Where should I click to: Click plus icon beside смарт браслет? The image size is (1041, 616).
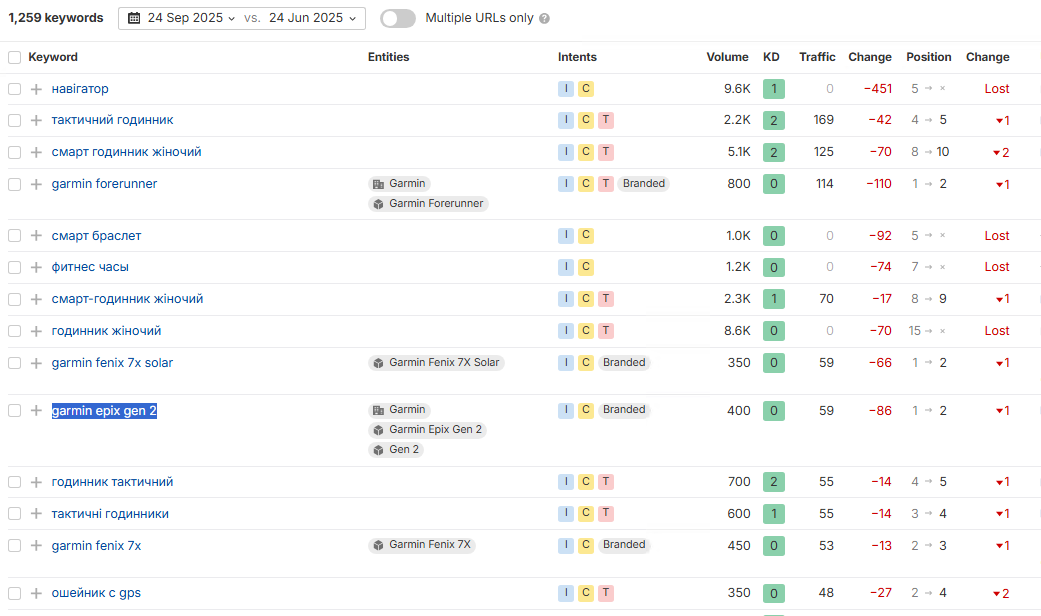(x=37, y=236)
